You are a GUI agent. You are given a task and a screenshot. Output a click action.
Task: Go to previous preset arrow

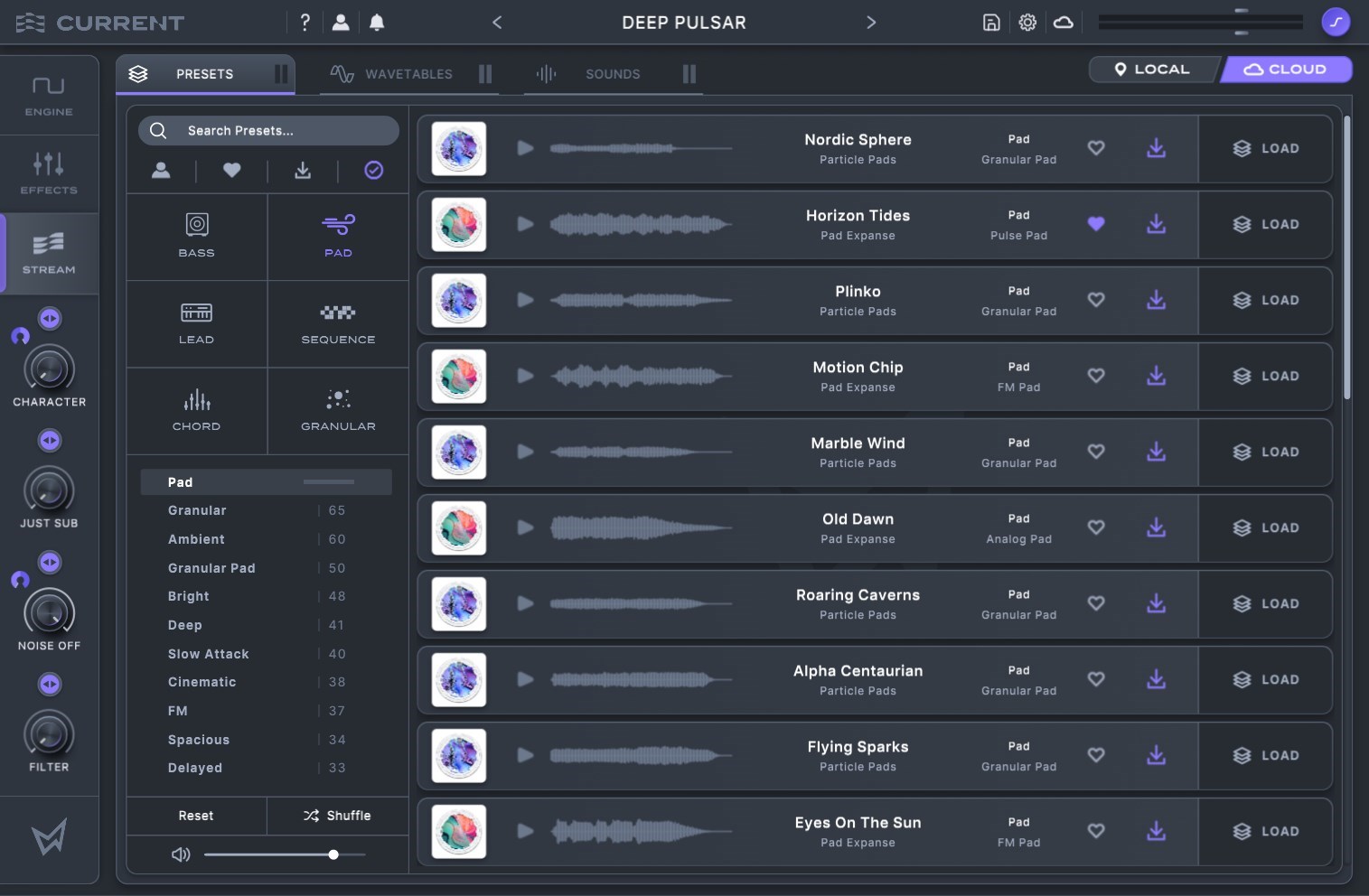497,23
